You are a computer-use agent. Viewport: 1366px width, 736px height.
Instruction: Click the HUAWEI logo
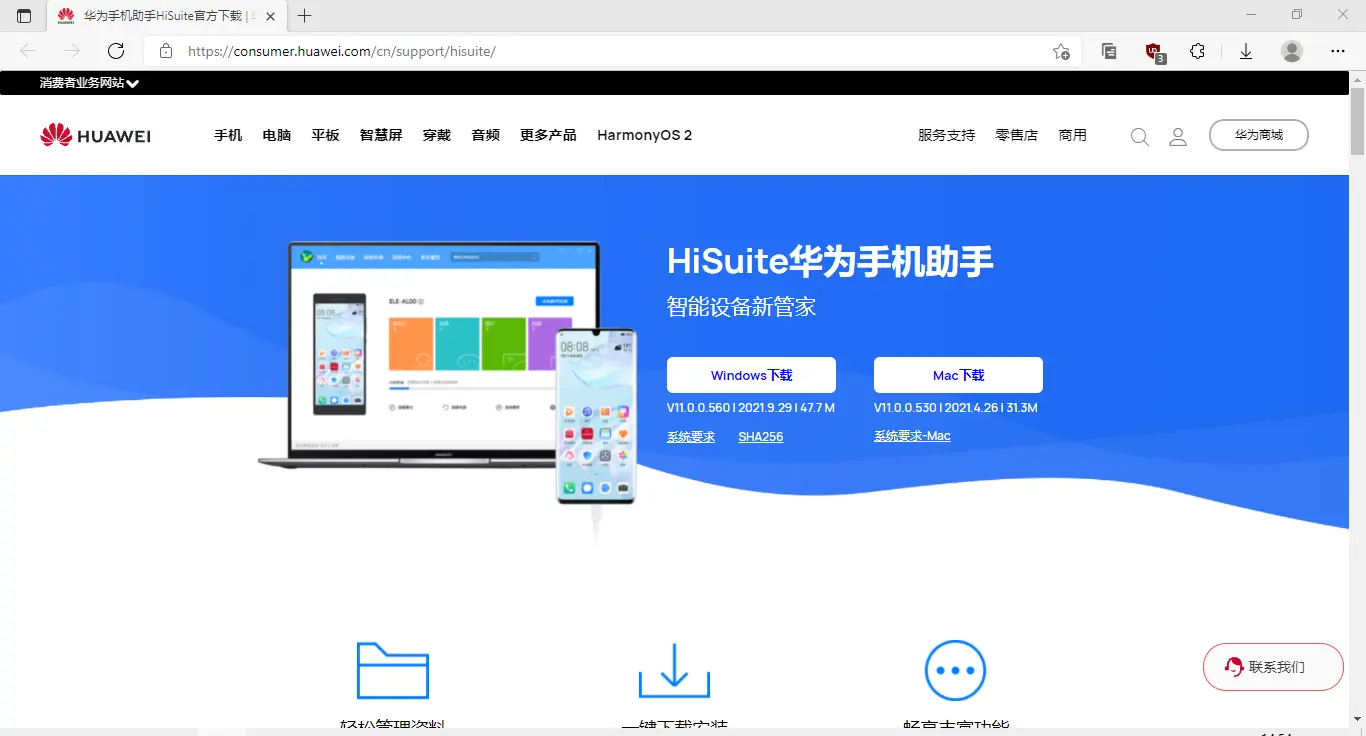click(95, 134)
